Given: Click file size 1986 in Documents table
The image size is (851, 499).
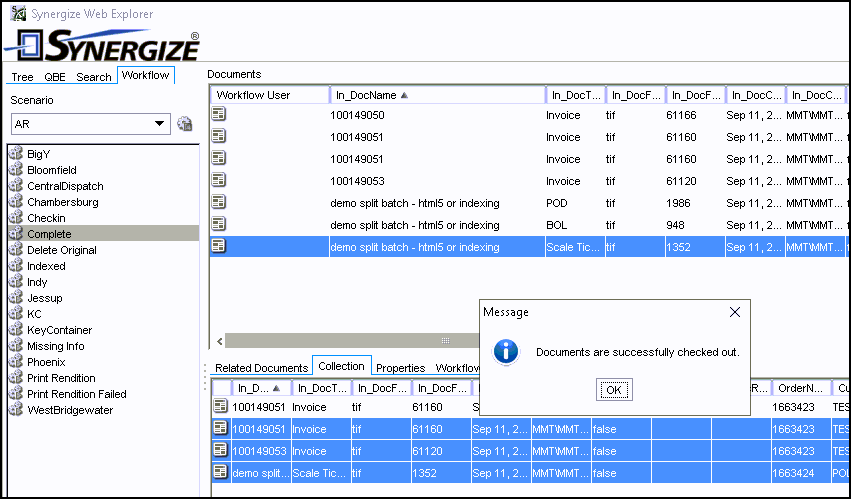Looking at the screenshot, I should tap(678, 203).
